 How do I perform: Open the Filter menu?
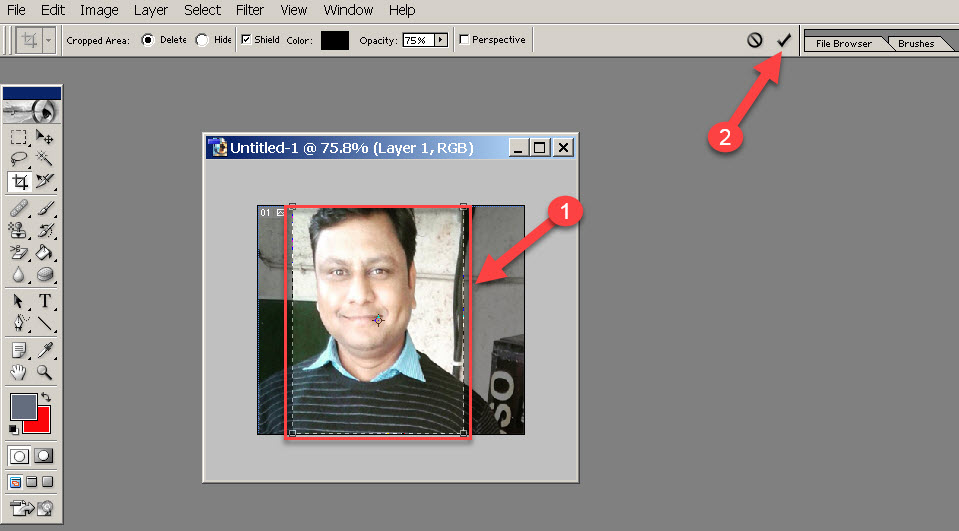(250, 10)
